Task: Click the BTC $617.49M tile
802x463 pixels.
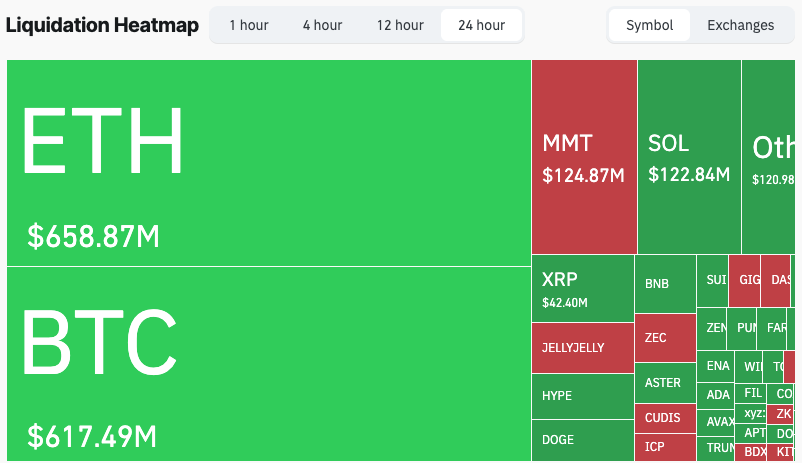Action: click(268, 363)
